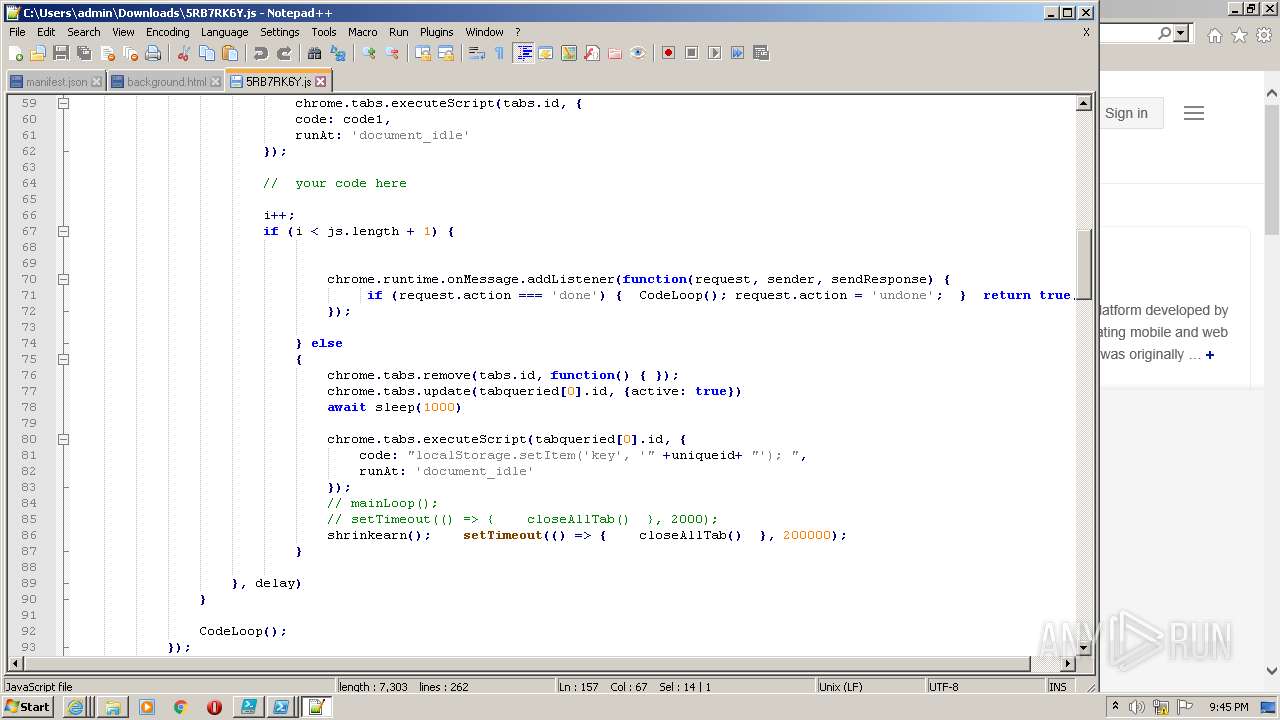
Task: Switch to the manifest.json tab
Action: tap(55, 82)
